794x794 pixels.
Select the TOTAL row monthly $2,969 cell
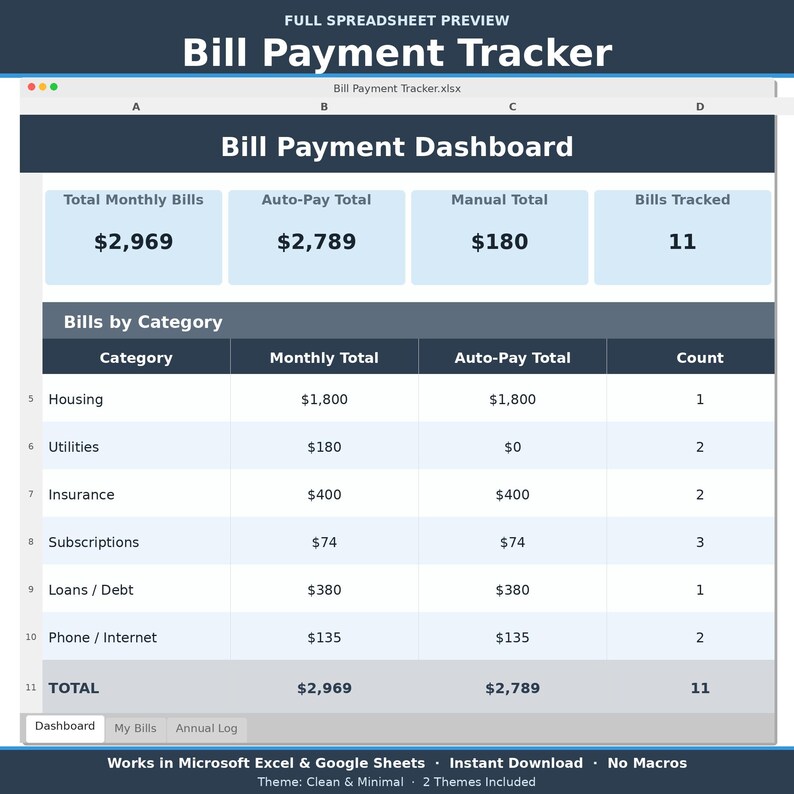click(x=324, y=687)
